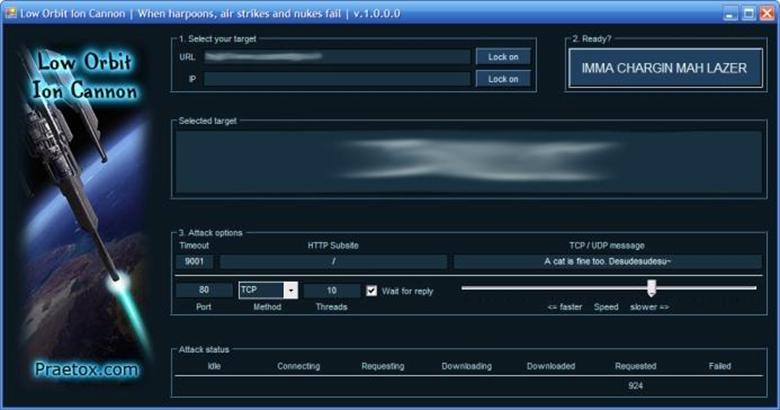Focus the IP address input field
This screenshot has height=410, width=780.
(337, 79)
